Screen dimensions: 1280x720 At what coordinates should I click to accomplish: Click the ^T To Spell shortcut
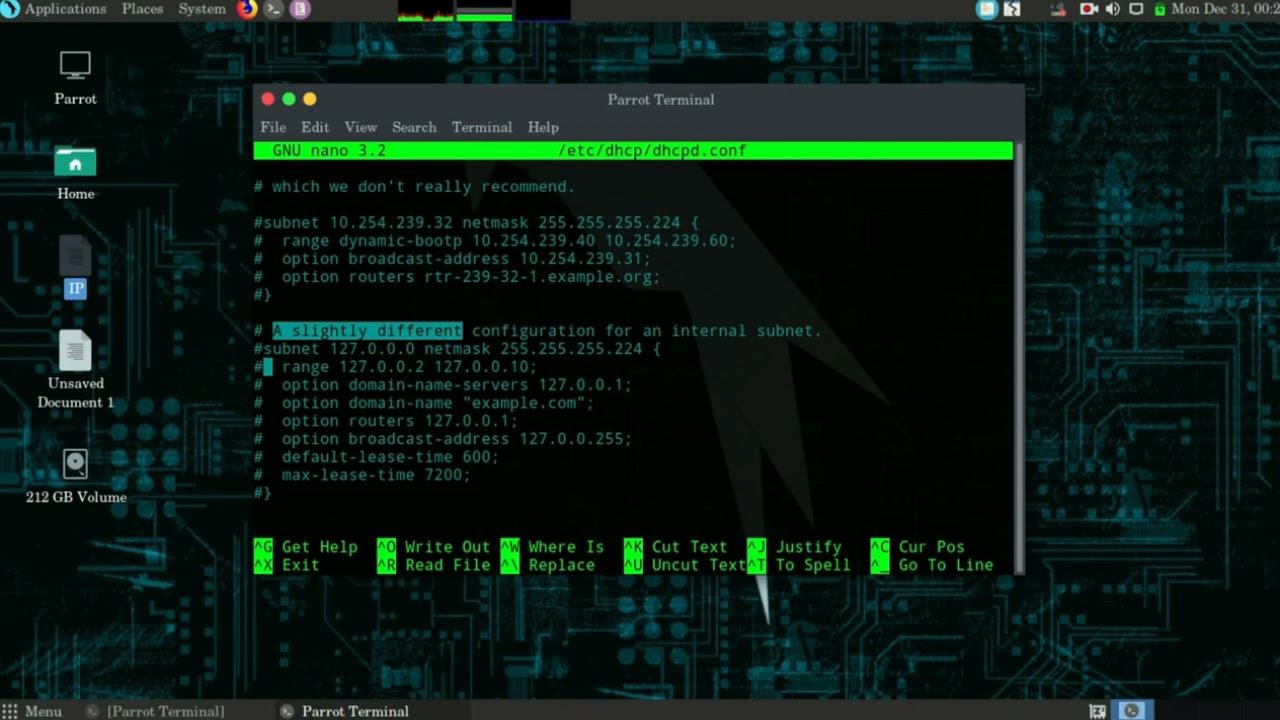coord(799,565)
